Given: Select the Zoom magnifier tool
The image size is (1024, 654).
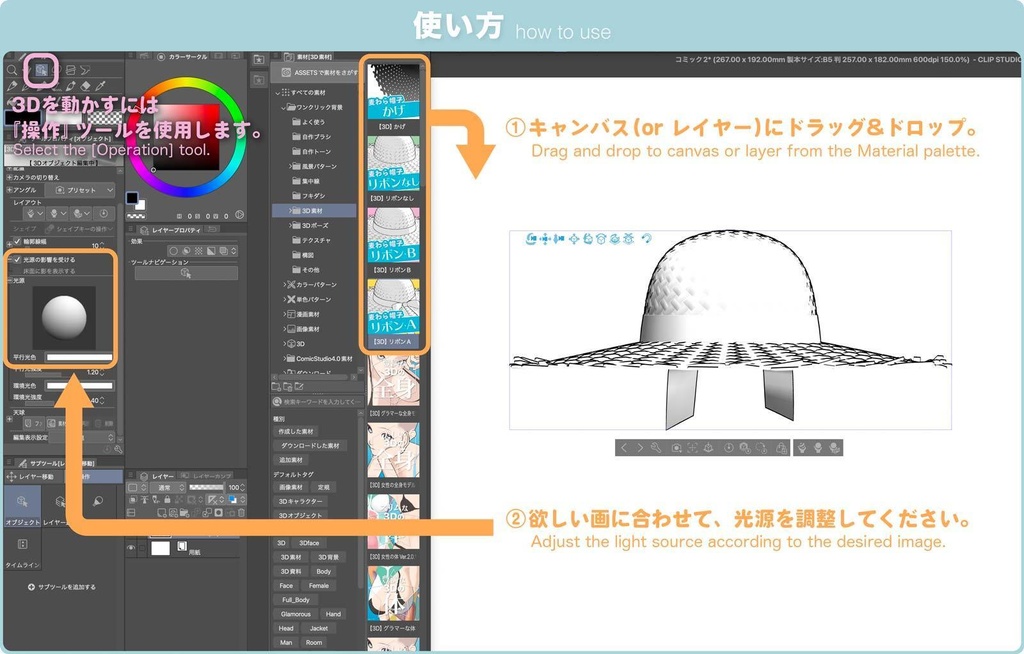Looking at the screenshot, I should (x=10, y=69).
